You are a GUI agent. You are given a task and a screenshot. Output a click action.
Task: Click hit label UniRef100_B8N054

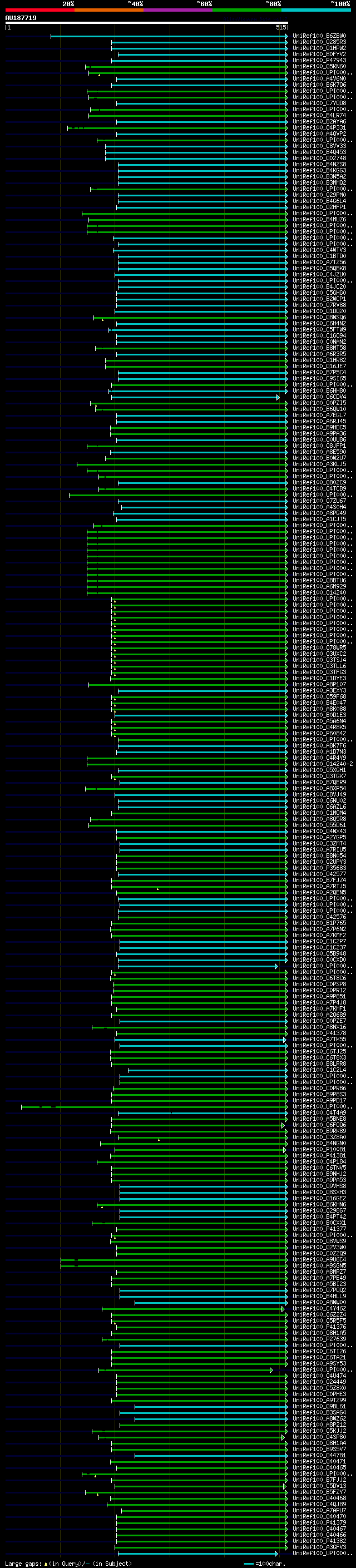click(x=319, y=856)
